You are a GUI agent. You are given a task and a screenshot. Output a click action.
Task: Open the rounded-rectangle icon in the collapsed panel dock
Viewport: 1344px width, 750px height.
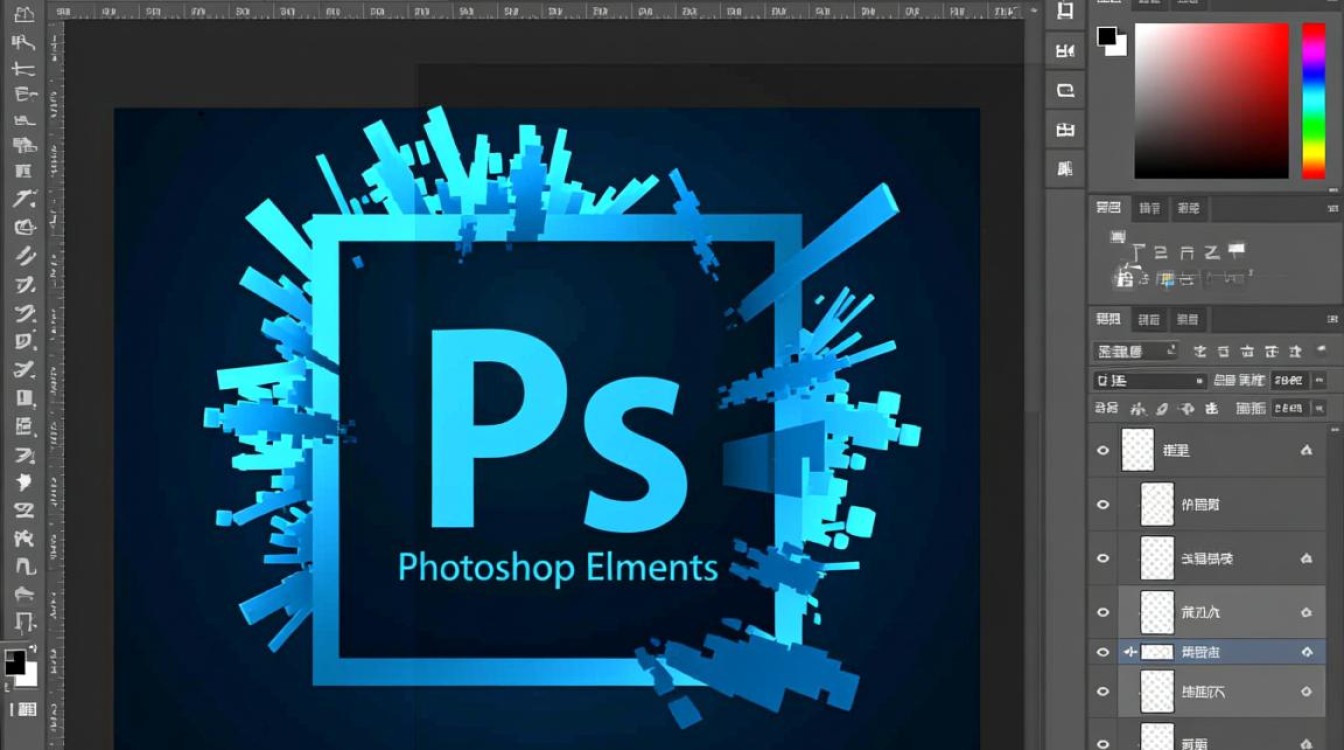1066,90
